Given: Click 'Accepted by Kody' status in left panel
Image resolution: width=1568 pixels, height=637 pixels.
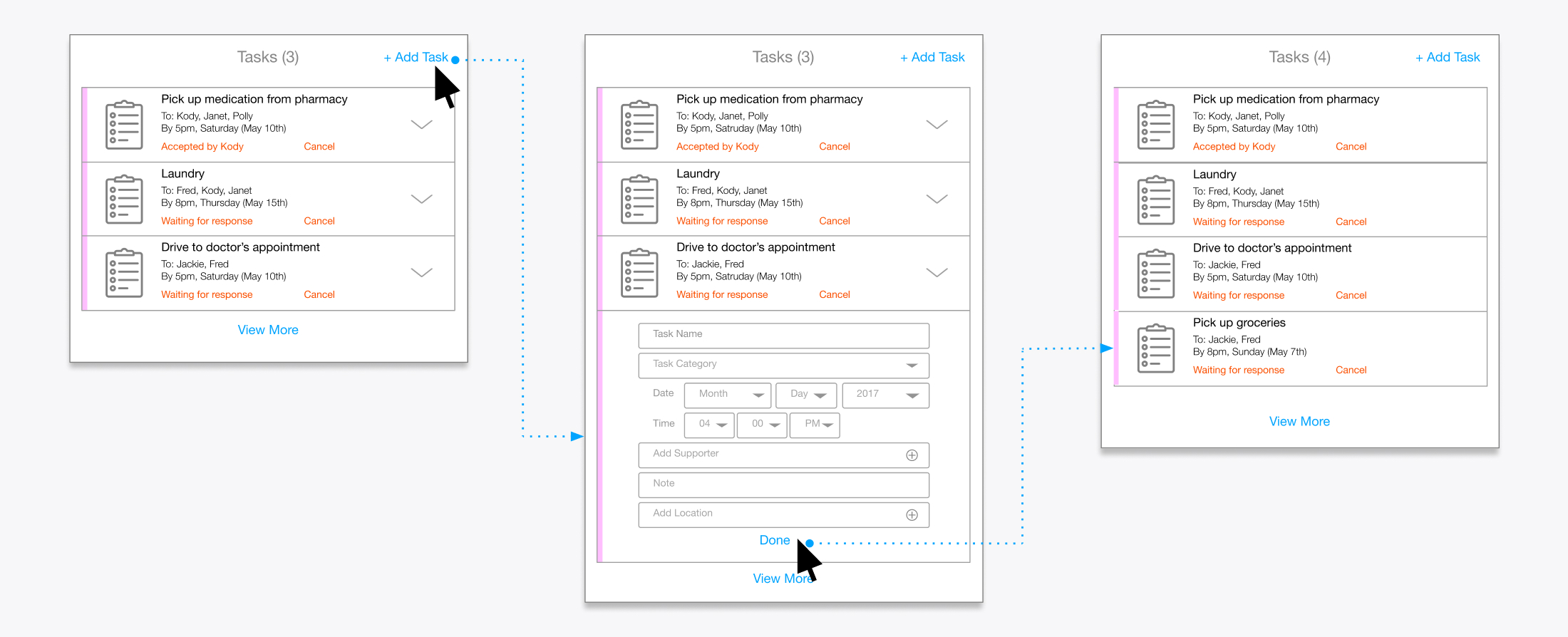Looking at the screenshot, I should tap(202, 146).
